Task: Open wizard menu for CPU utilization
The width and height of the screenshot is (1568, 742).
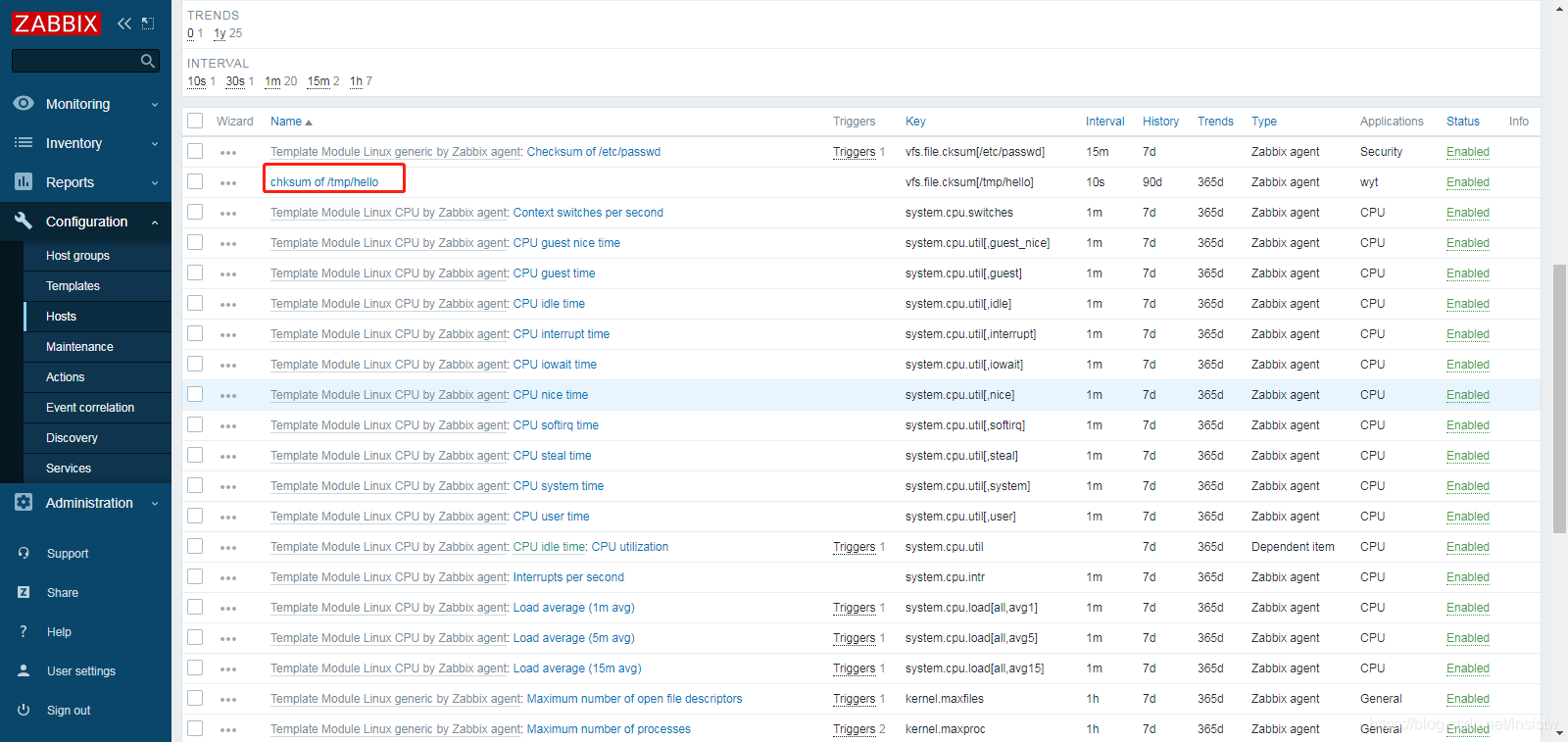Action: (x=228, y=548)
